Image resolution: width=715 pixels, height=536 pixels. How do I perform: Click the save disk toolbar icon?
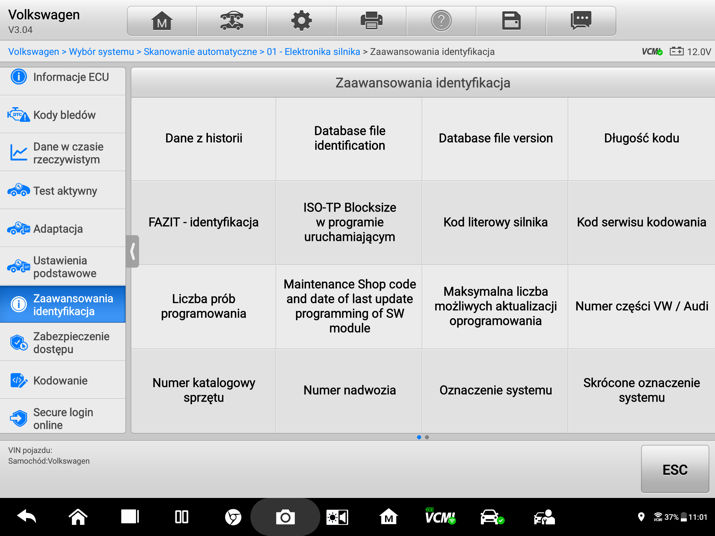pyautogui.click(x=511, y=21)
